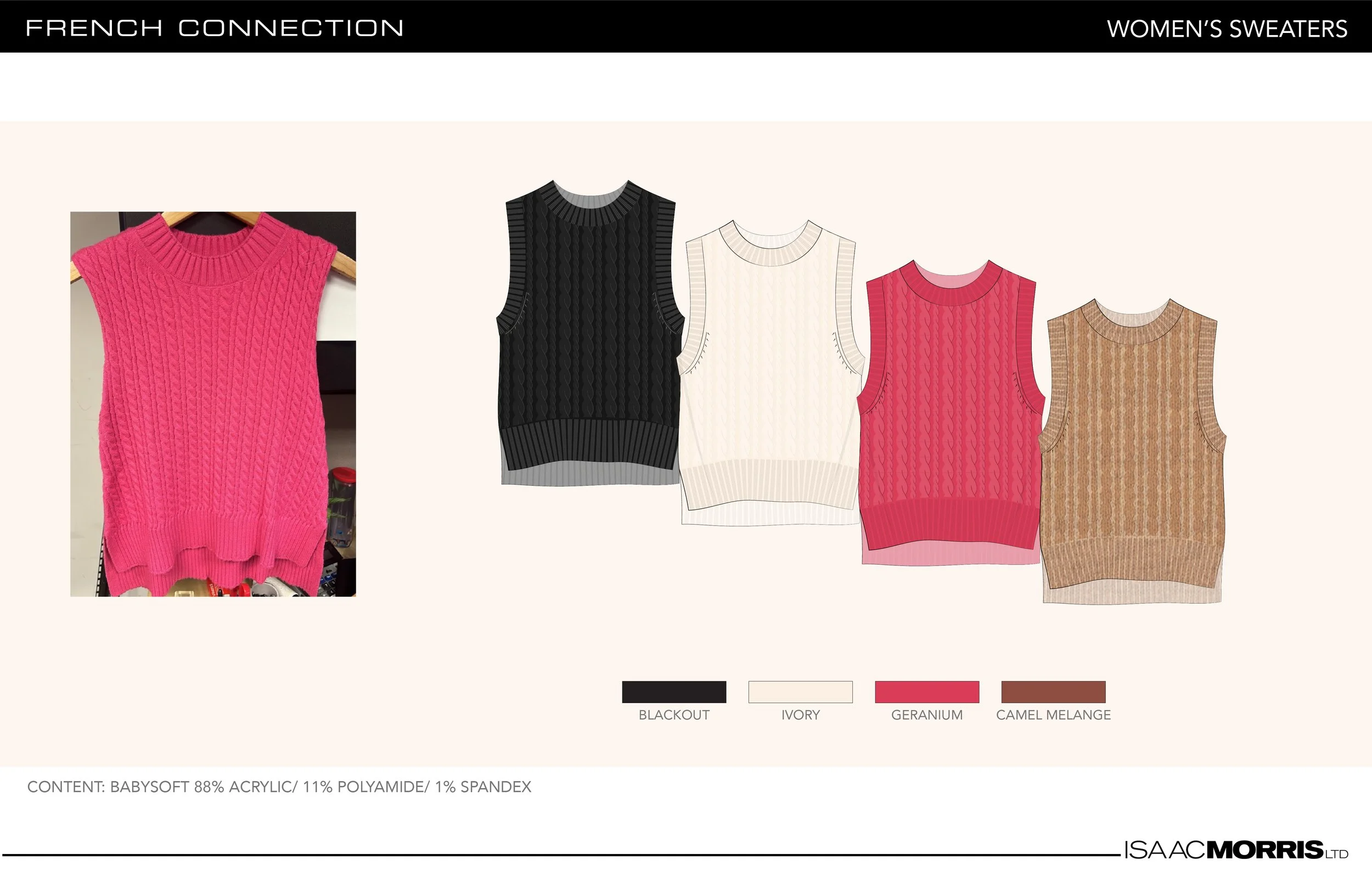Pick the Geranium color swatch

(x=927, y=692)
